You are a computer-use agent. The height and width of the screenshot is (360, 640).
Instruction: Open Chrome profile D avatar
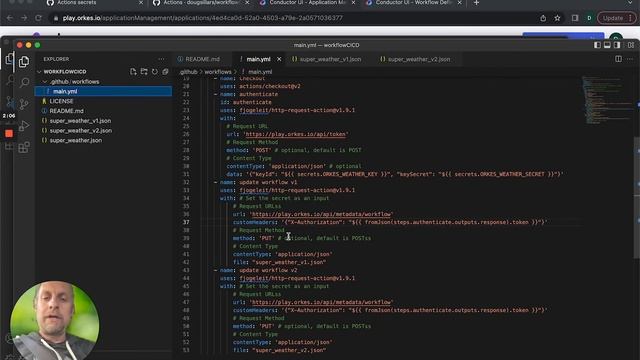(x=589, y=18)
